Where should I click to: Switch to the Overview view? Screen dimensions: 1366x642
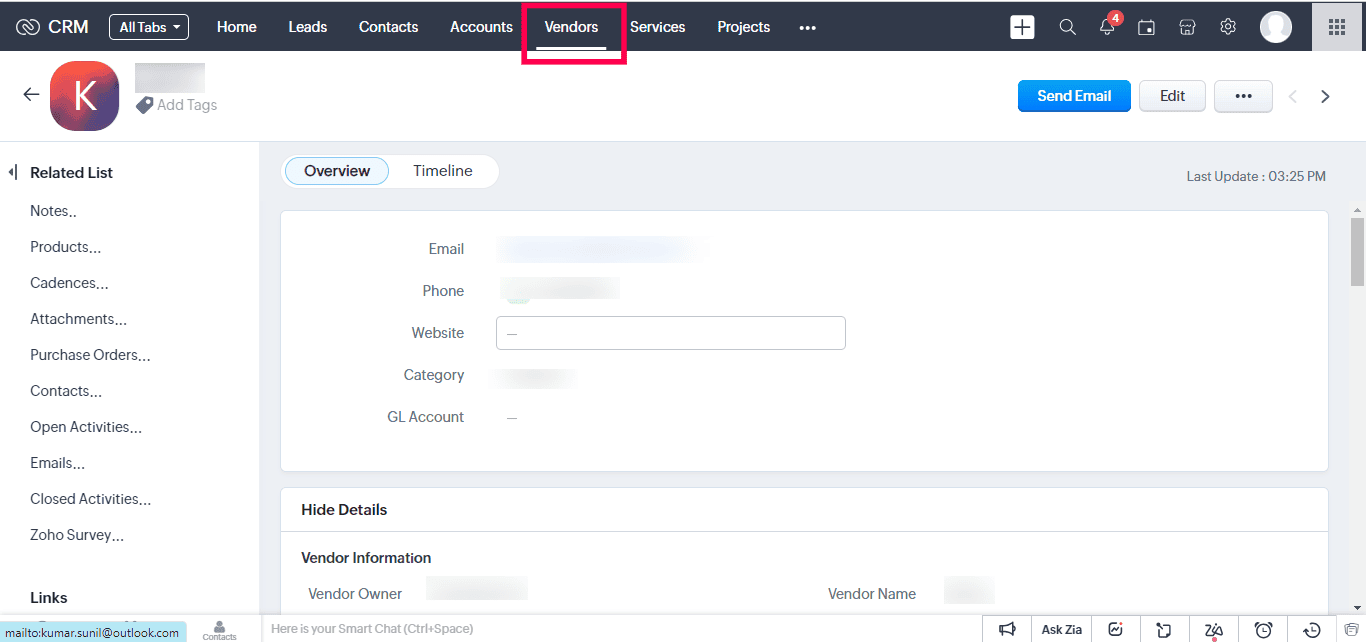[337, 171]
